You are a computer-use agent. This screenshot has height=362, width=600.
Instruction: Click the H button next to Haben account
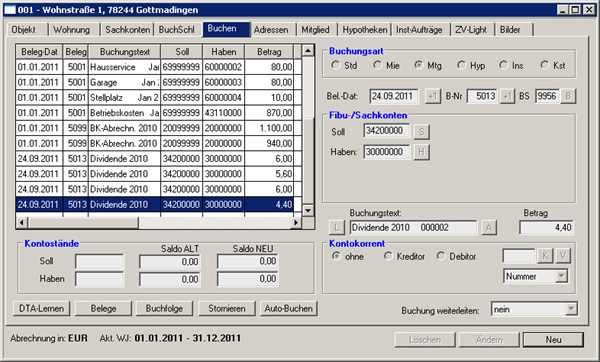pyautogui.click(x=421, y=152)
